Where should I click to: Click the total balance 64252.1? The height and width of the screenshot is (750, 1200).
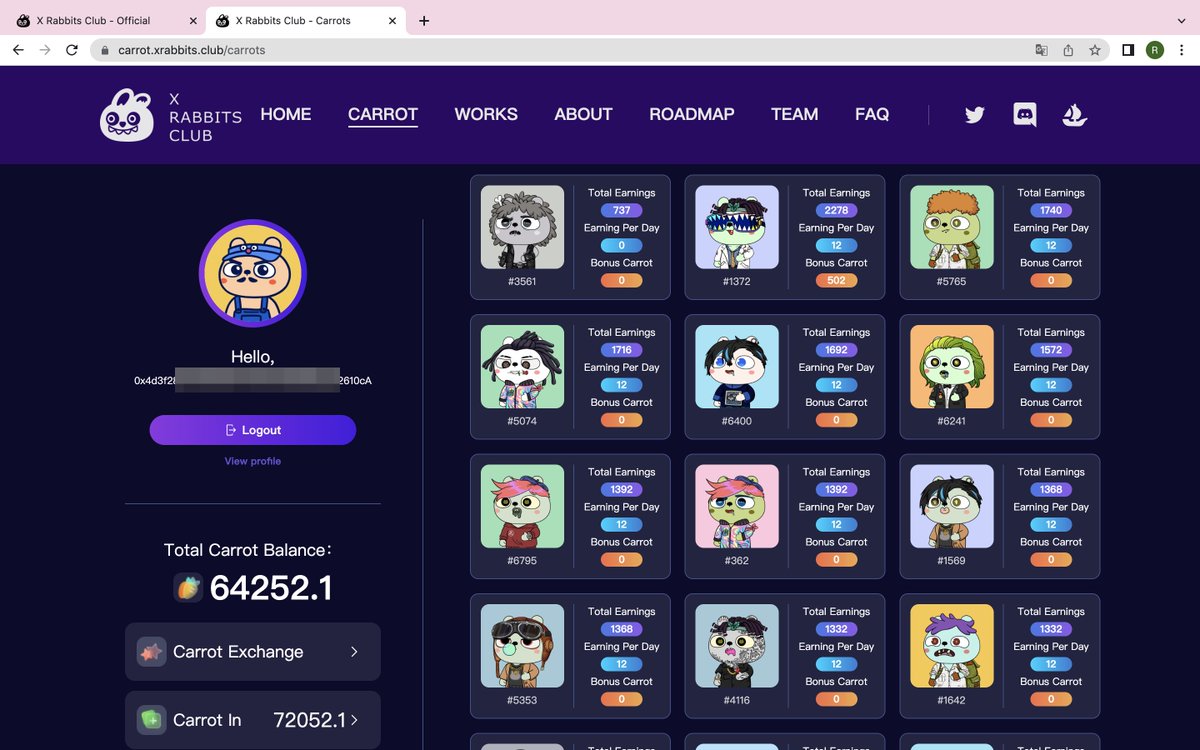pos(271,588)
